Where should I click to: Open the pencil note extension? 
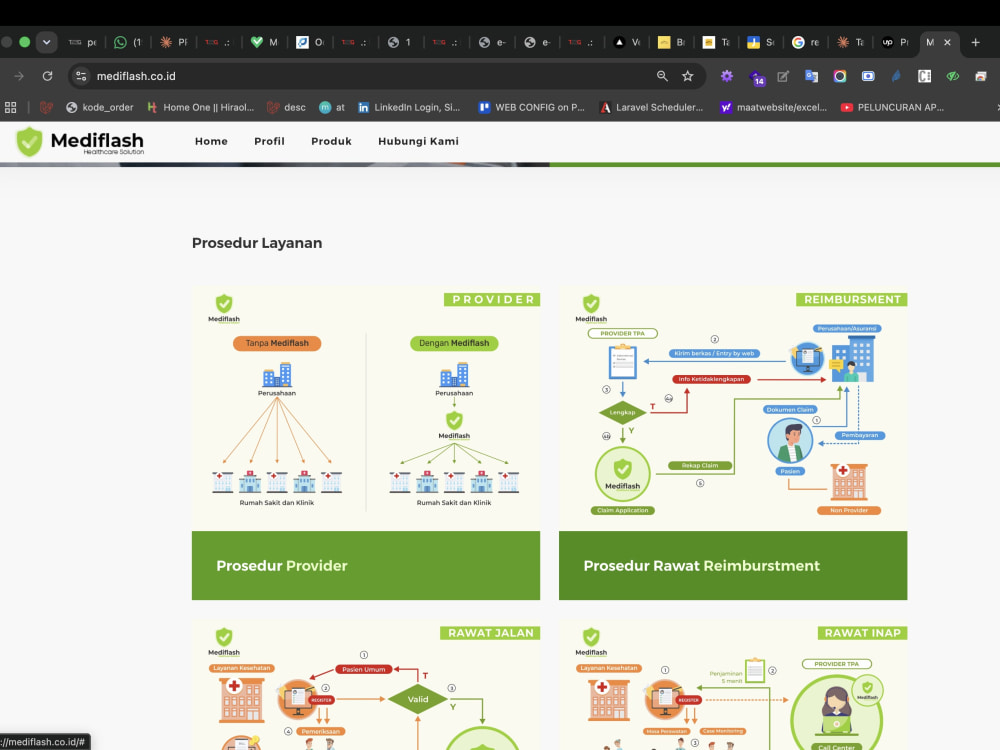tap(783, 76)
